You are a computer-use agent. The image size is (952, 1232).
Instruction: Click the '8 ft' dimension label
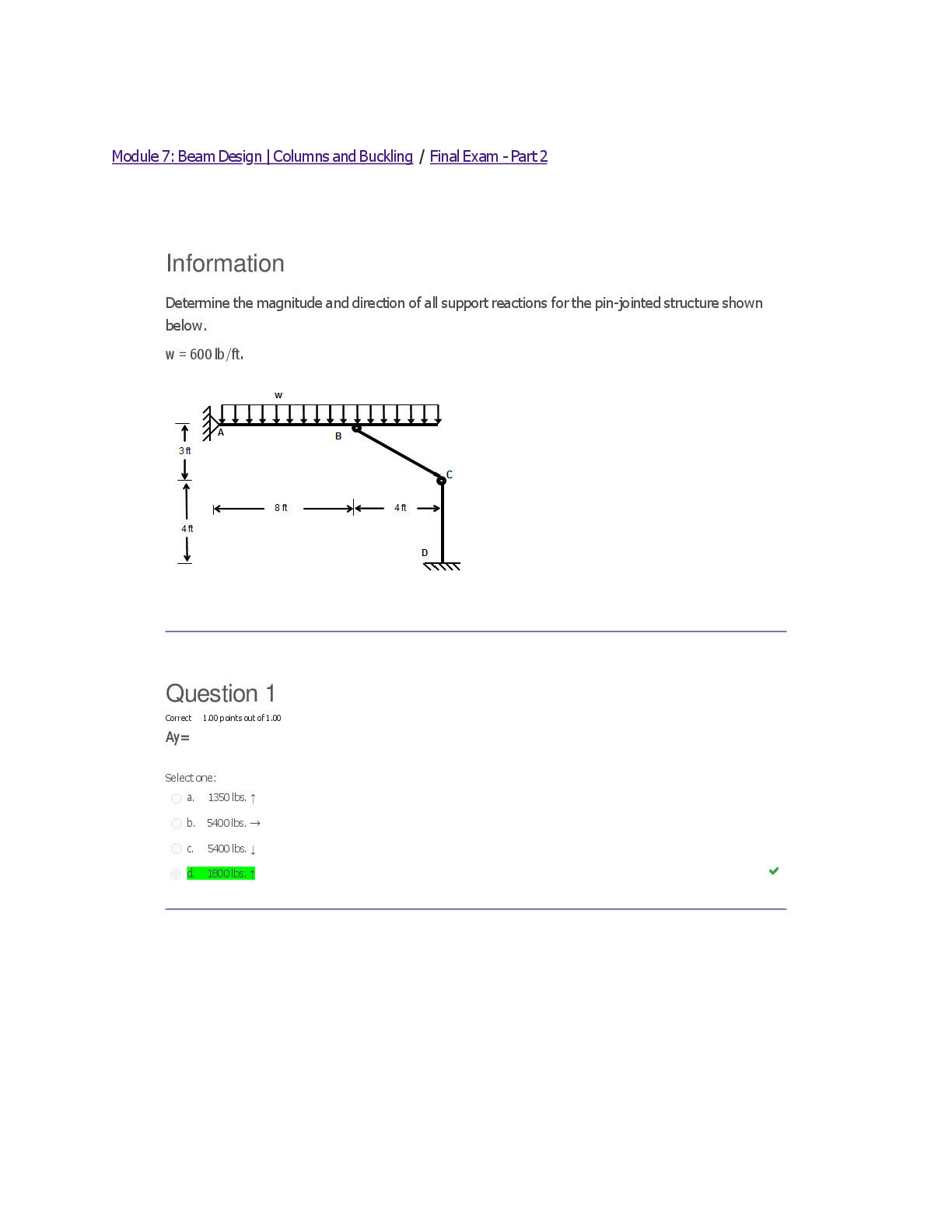281,508
